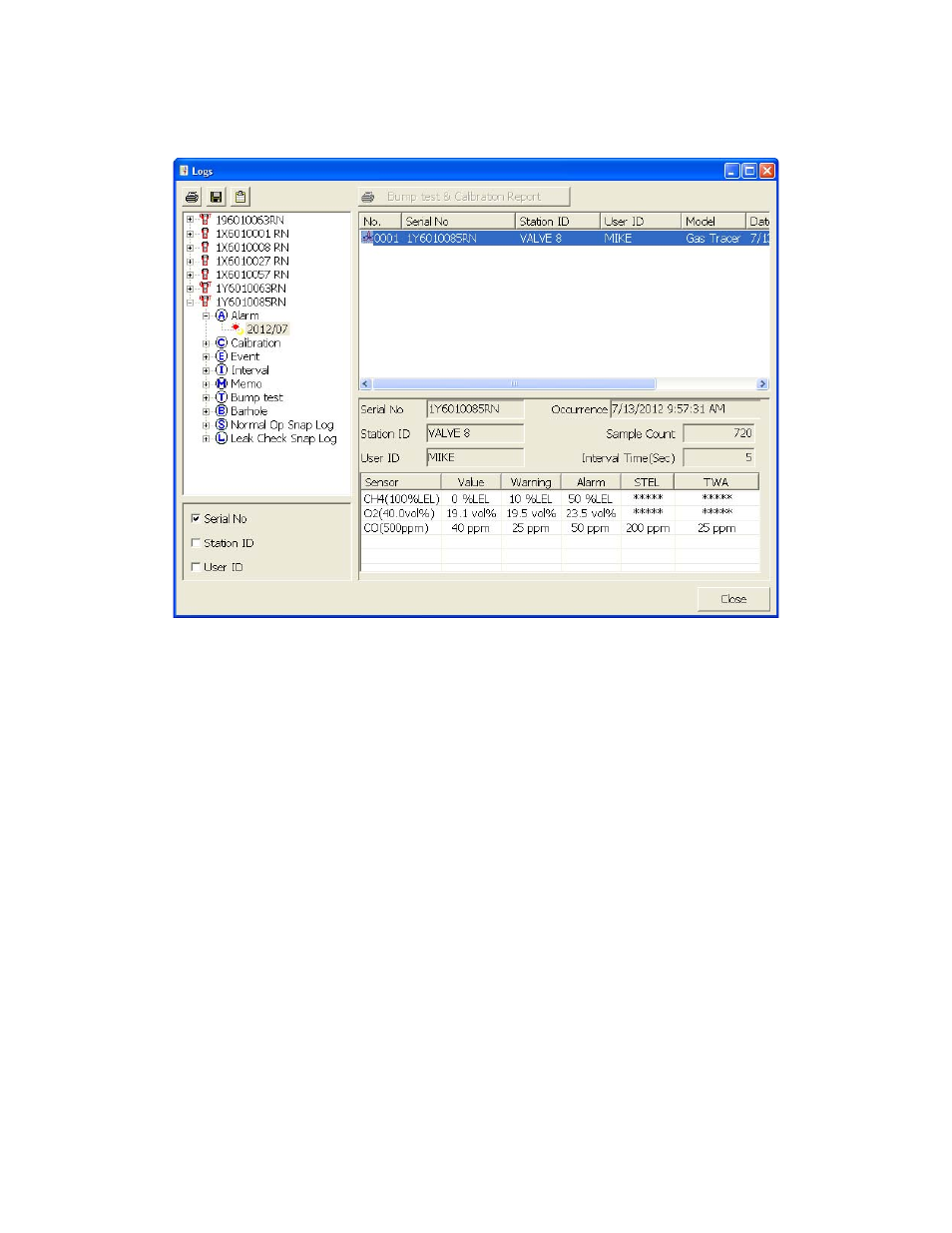952x1233 pixels.
Task: Click the scroll left arrow of the list
Action: point(365,384)
